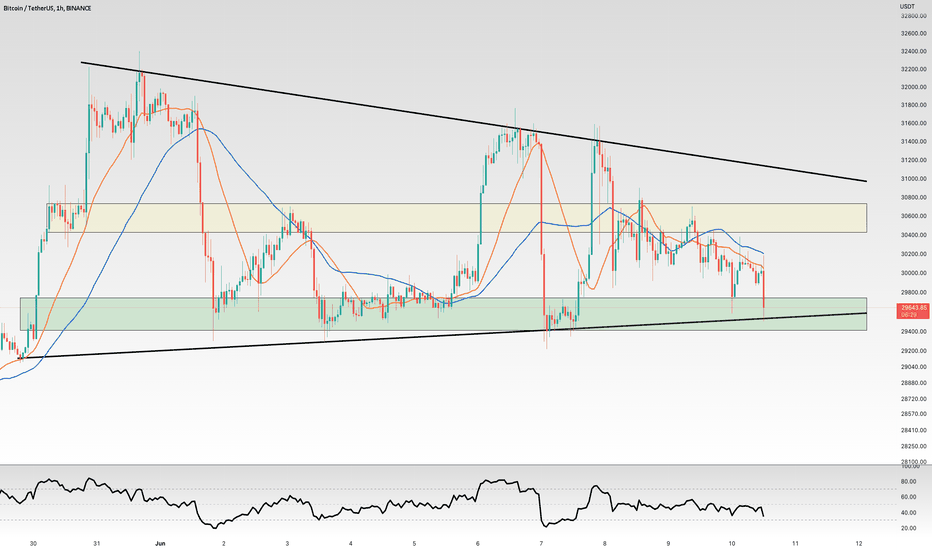Click the 29800.00 price axis label

[x=914, y=293]
